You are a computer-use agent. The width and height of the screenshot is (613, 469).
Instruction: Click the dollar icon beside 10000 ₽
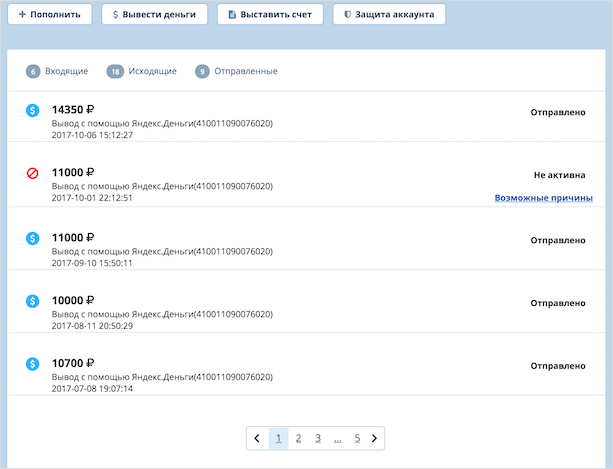point(33,300)
